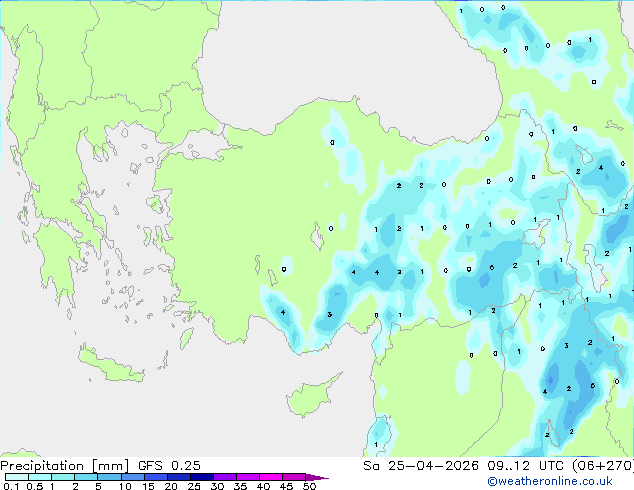Click the 10–15 mm blue legend swatch
The width and height of the screenshot is (634, 490).
(x=132, y=477)
